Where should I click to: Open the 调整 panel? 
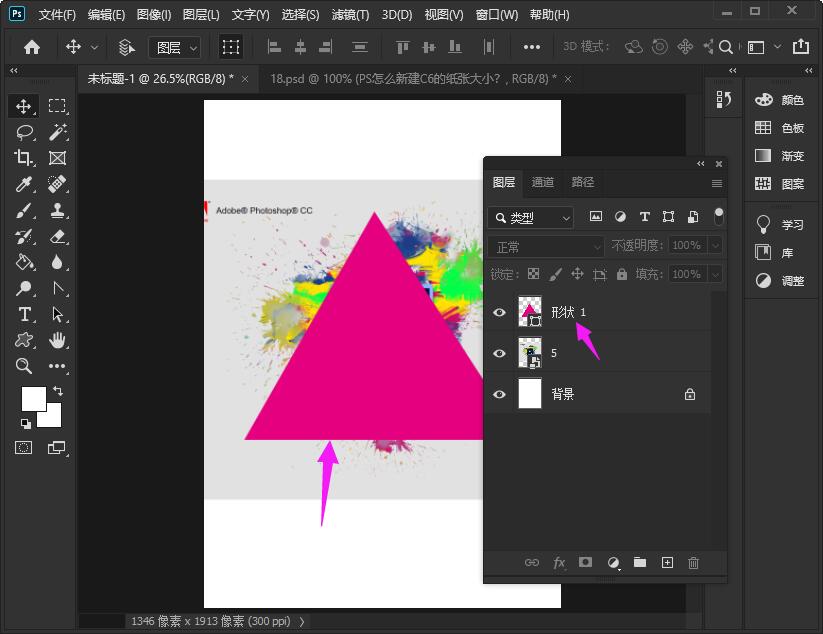pos(779,281)
